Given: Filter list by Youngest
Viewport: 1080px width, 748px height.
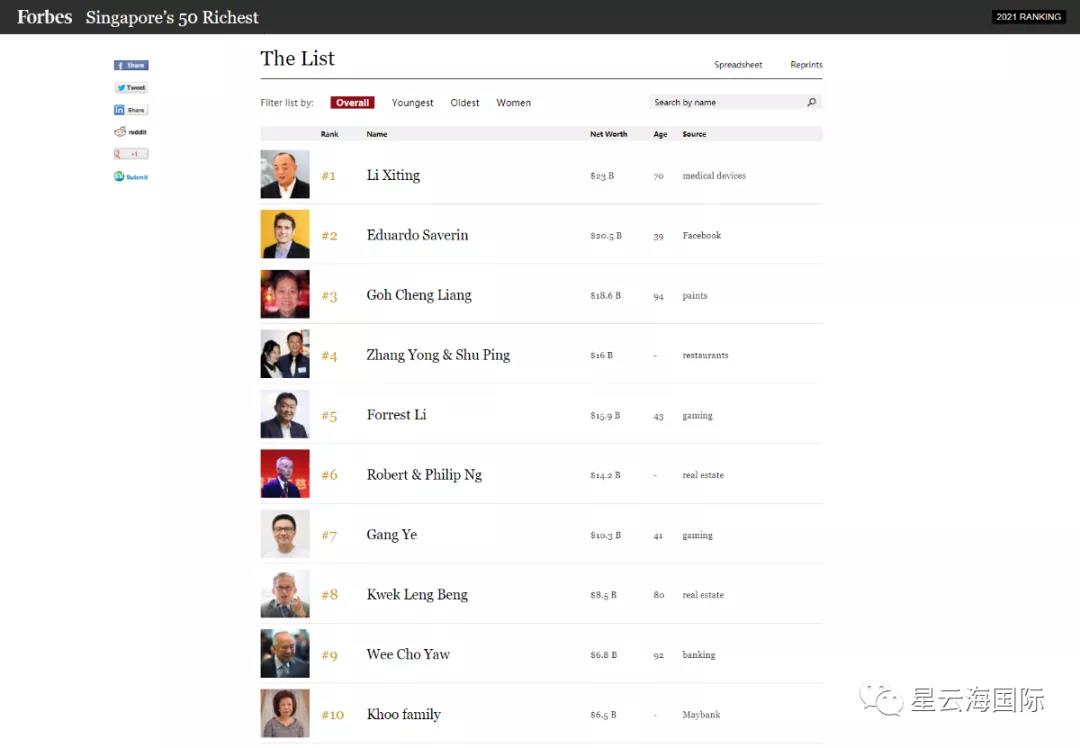Looking at the screenshot, I should point(412,103).
